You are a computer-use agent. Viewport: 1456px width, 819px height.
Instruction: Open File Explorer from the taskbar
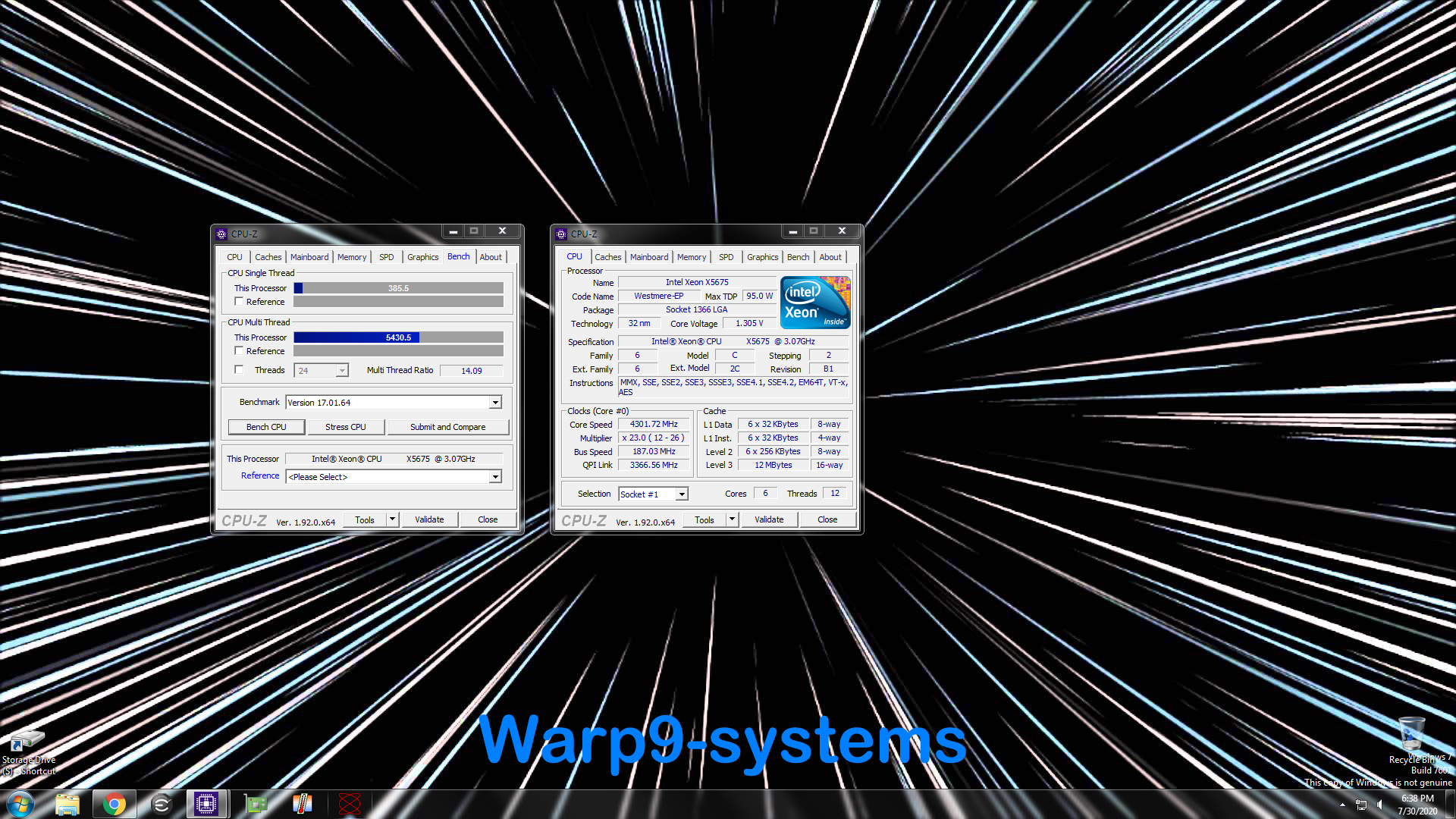[67, 804]
